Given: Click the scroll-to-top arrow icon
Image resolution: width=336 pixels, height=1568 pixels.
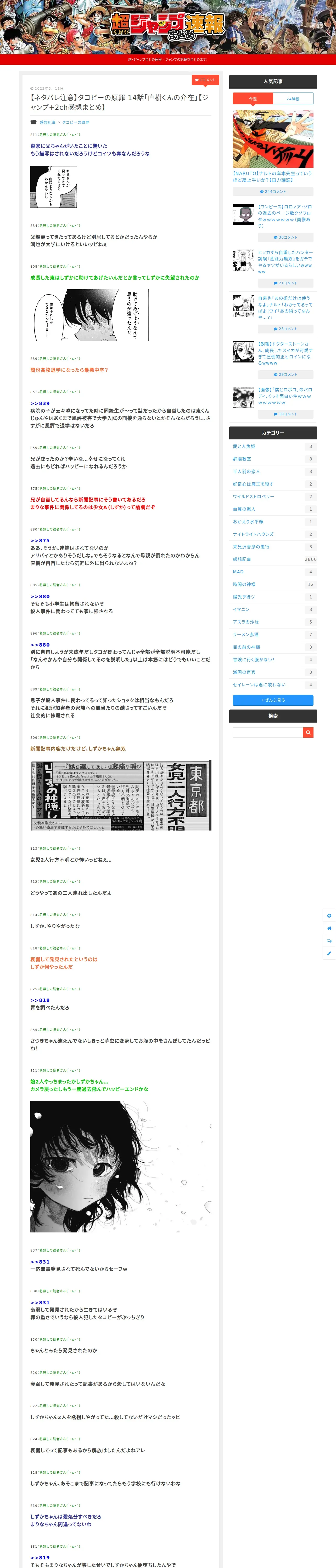Looking at the screenshot, I should click(329, 915).
